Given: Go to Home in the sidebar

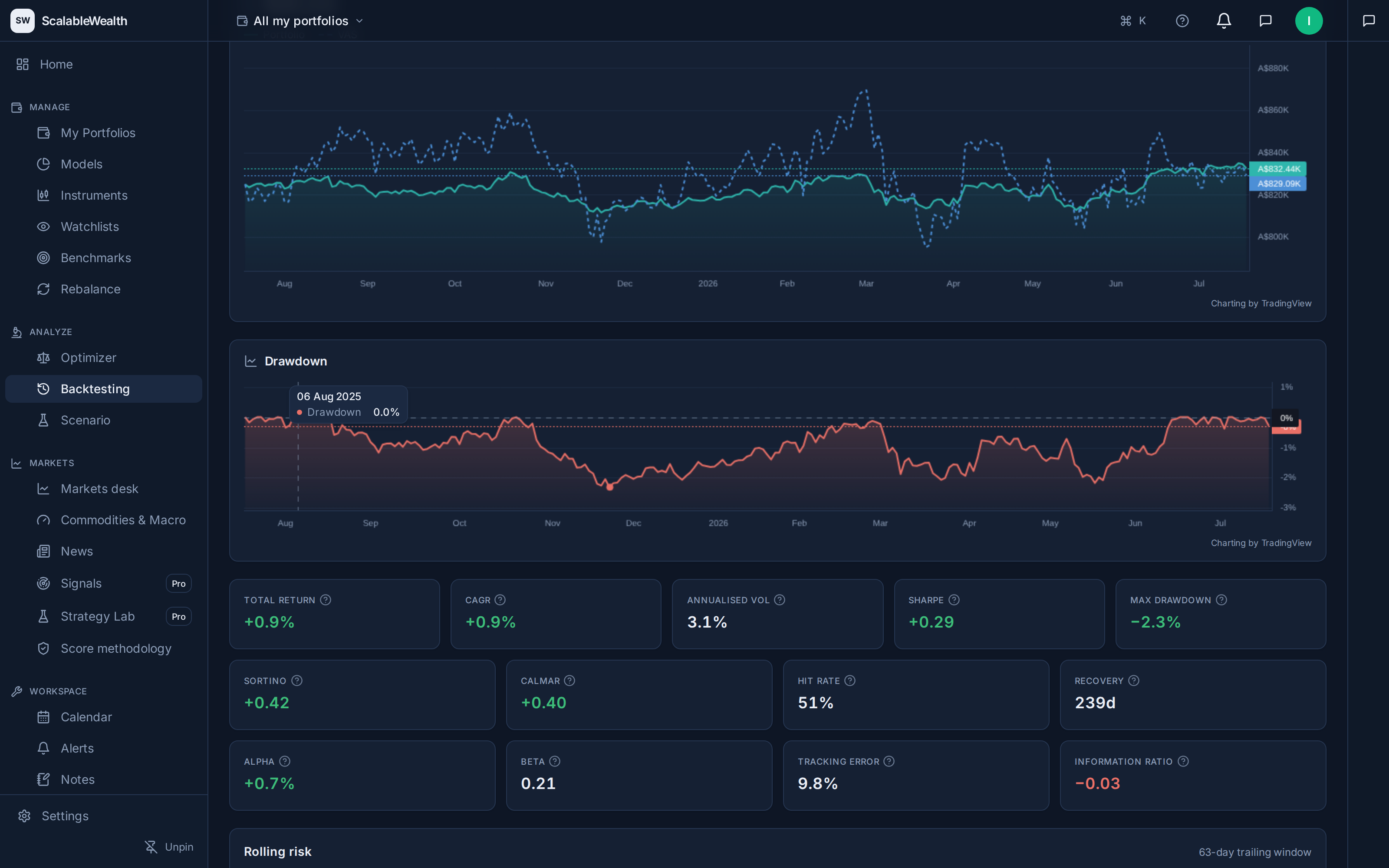Looking at the screenshot, I should point(103,64).
